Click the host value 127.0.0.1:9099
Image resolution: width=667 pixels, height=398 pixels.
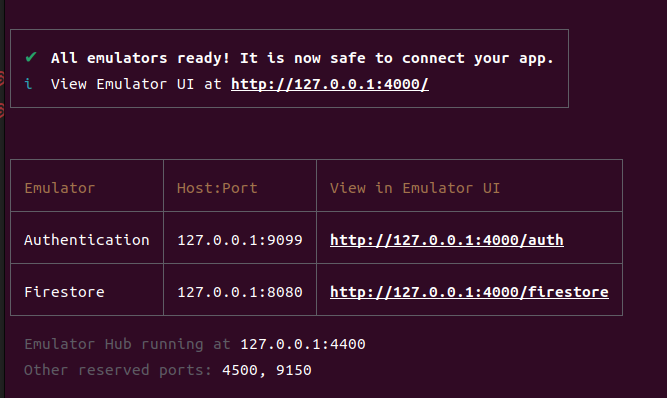point(239,240)
